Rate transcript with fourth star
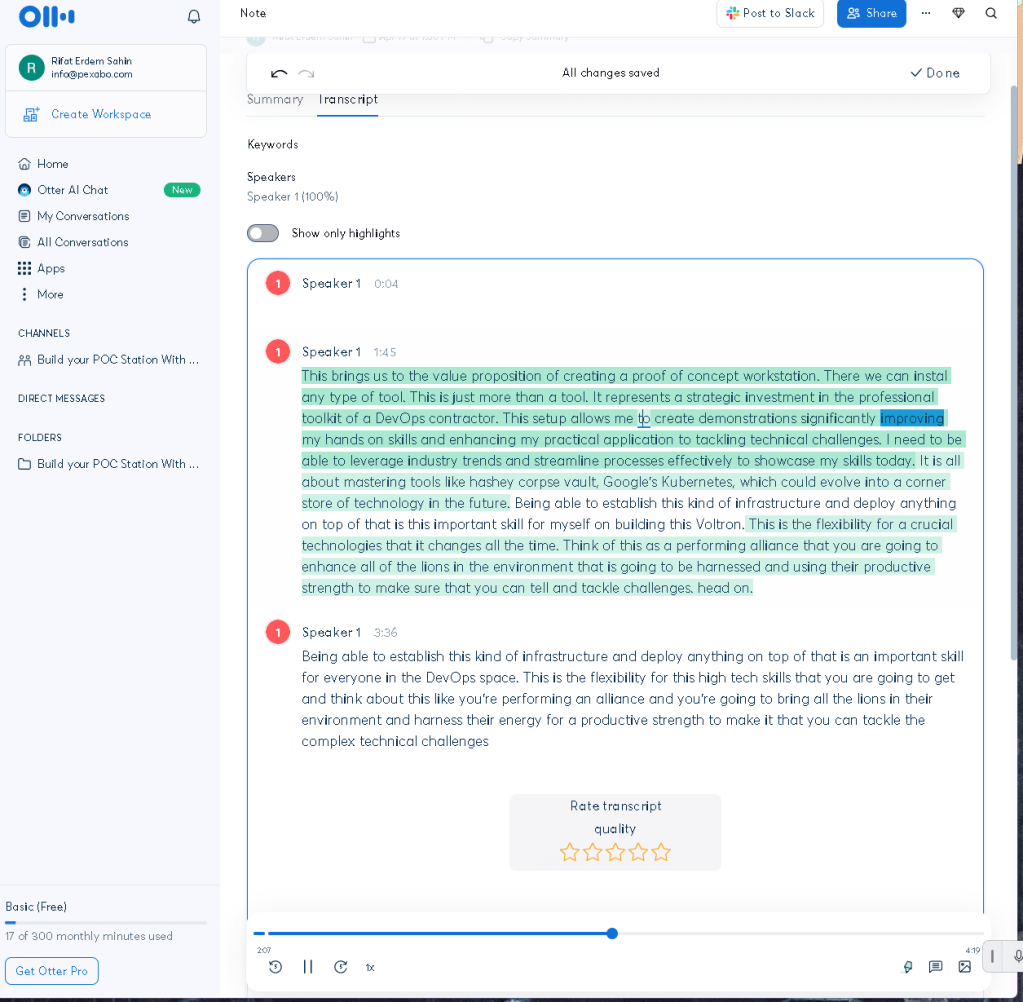This screenshot has width=1023, height=1002. (x=638, y=852)
